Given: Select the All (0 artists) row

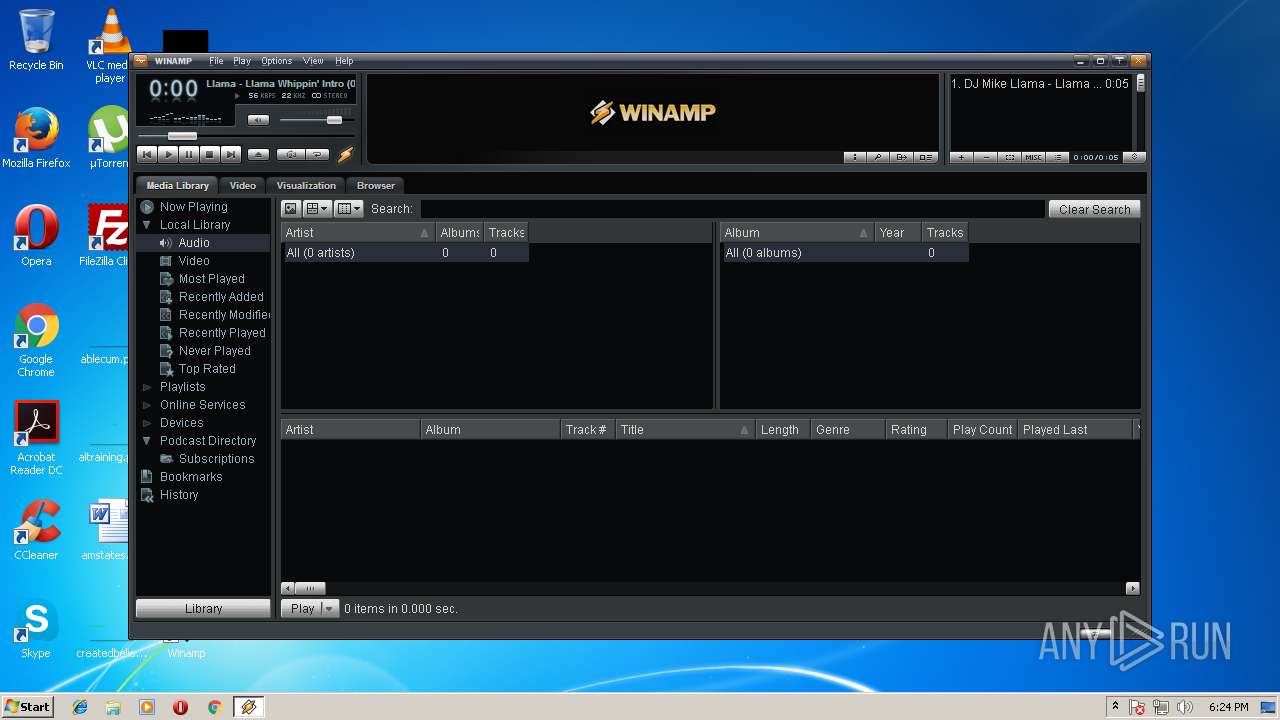Looking at the screenshot, I should (x=405, y=253).
